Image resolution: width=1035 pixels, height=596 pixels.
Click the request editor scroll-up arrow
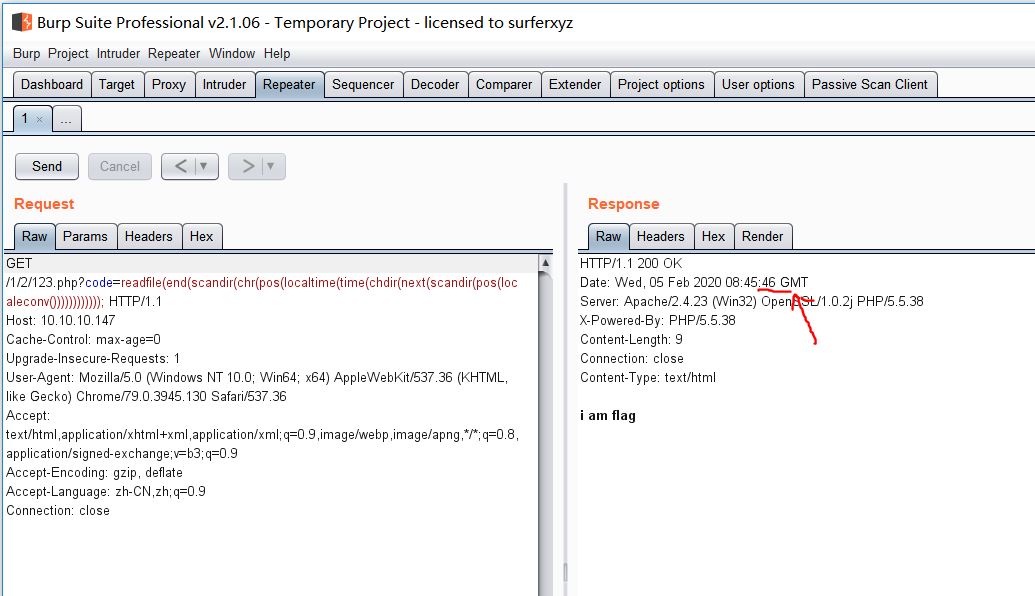[x=545, y=263]
